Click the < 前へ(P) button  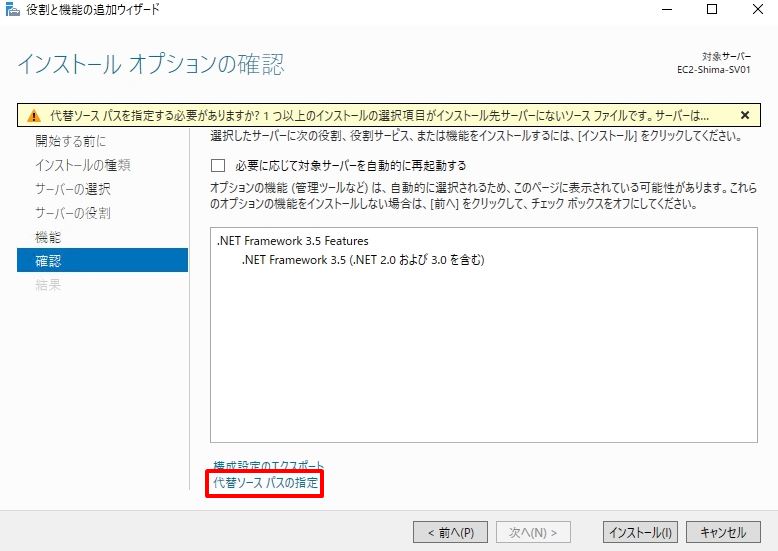(451, 532)
